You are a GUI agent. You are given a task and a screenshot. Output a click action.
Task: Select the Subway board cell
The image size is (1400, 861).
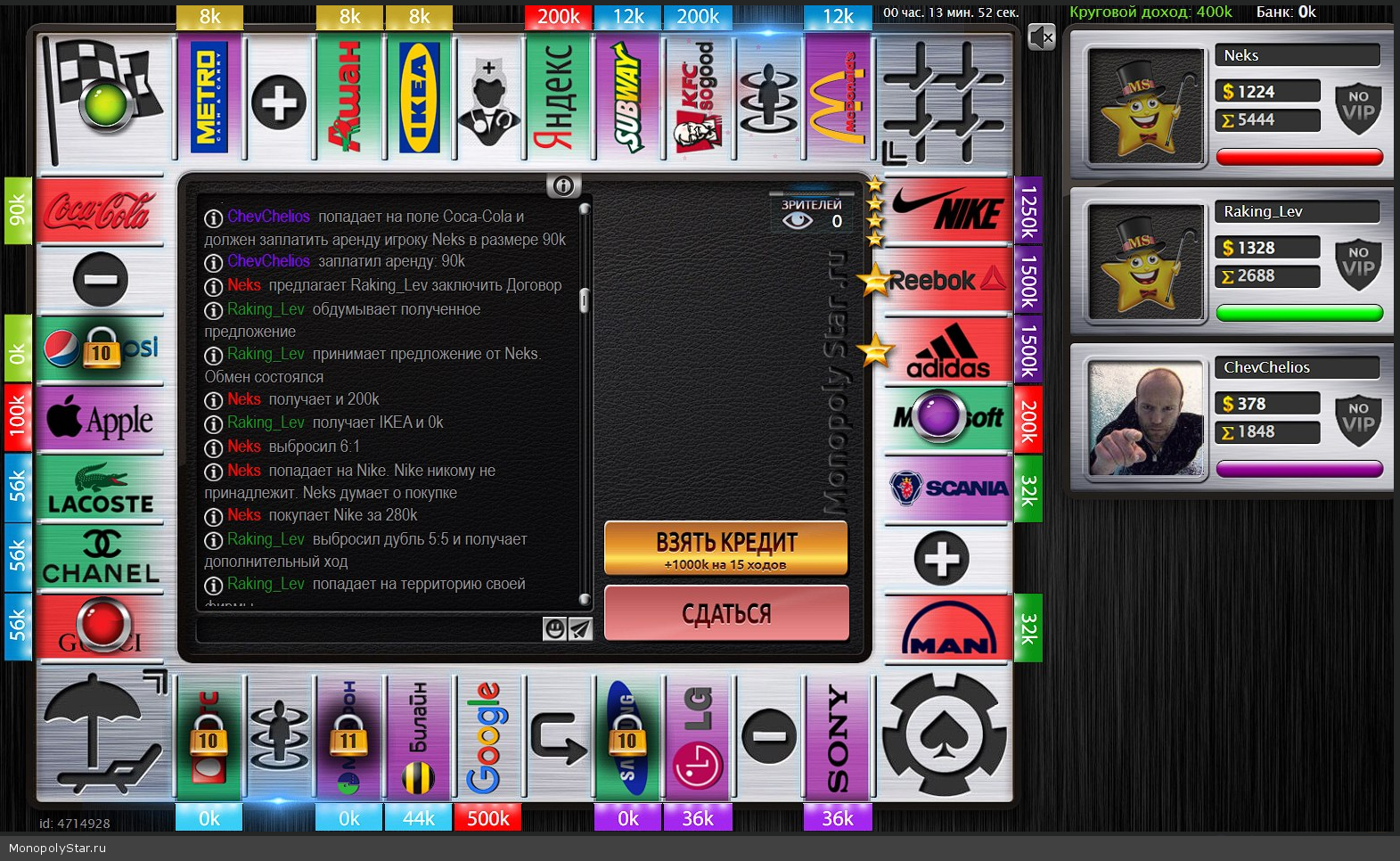[627, 98]
